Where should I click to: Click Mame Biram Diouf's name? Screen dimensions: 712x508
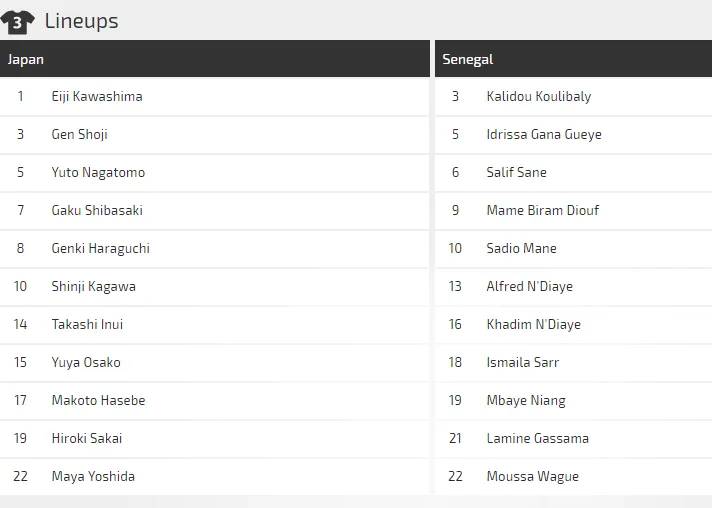(542, 211)
